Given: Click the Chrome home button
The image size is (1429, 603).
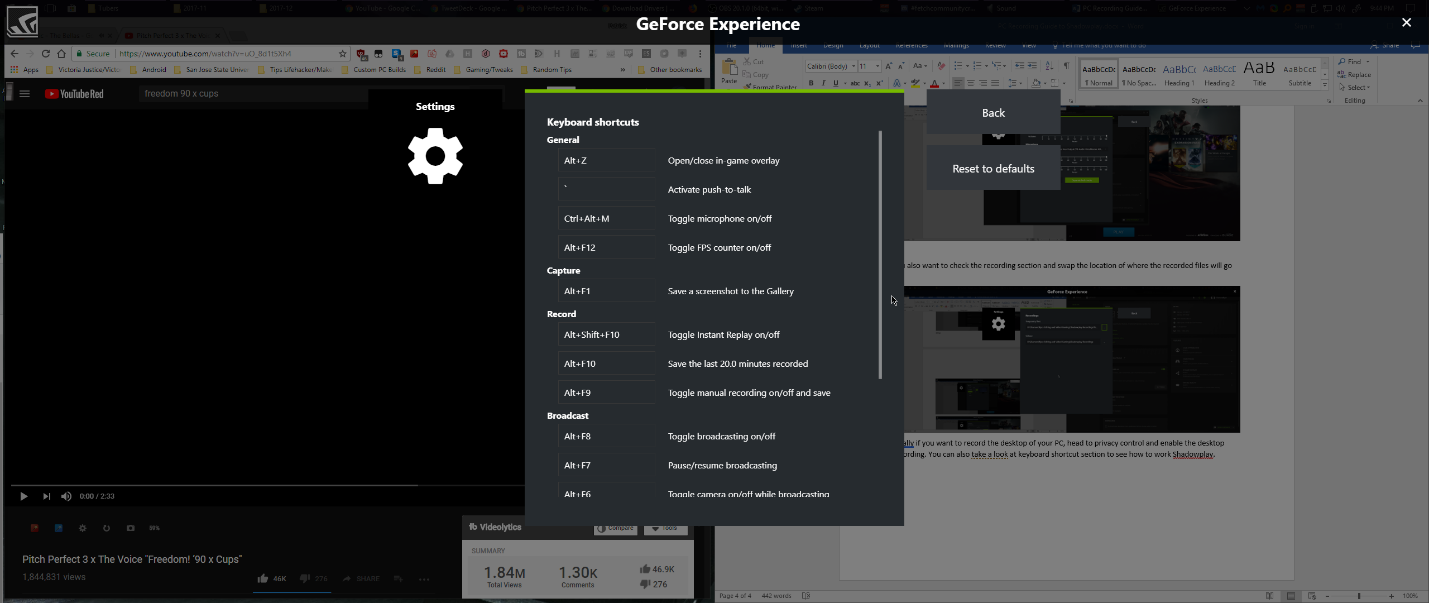Looking at the screenshot, I should pos(61,54).
